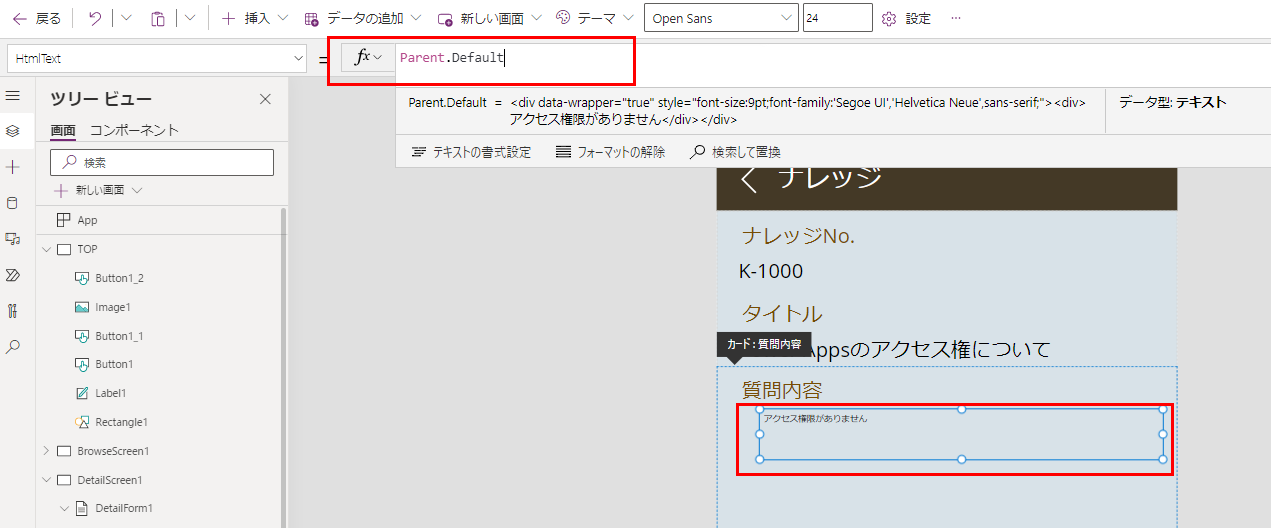
Task: Click the insert plus icon in the left rail
Action: point(13,167)
